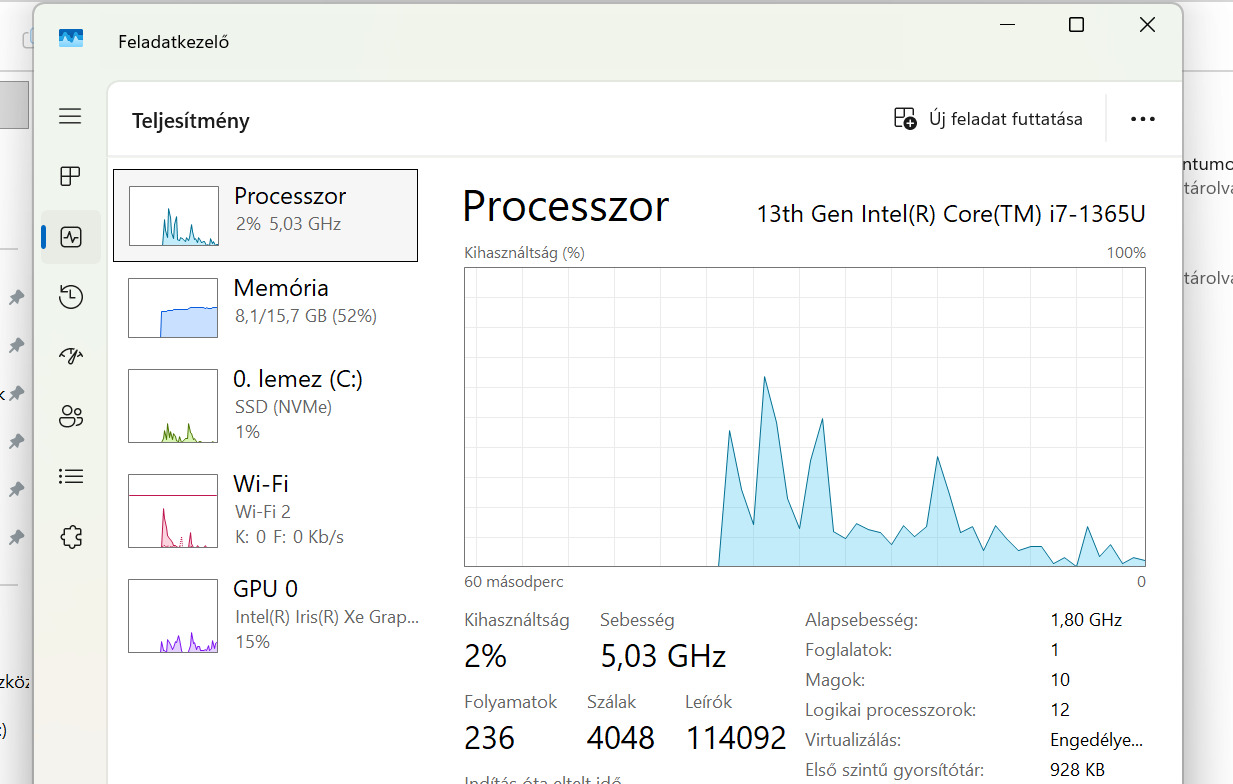Open the Processes page icon

(x=70, y=177)
